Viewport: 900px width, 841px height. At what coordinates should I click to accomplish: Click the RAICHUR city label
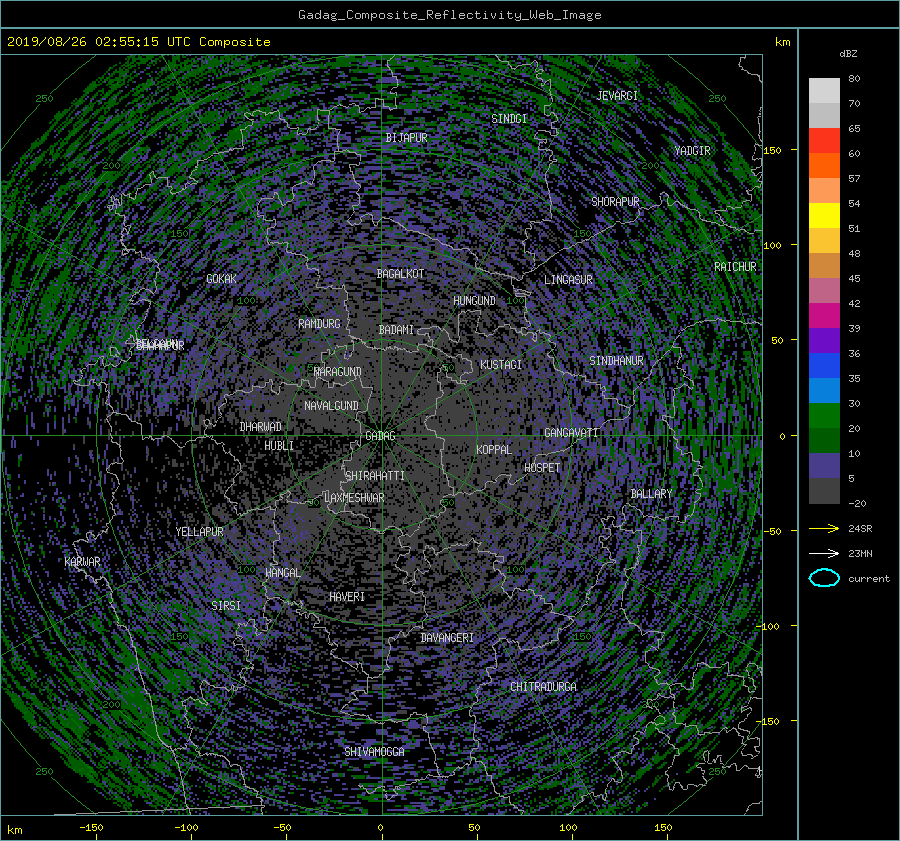point(735,267)
